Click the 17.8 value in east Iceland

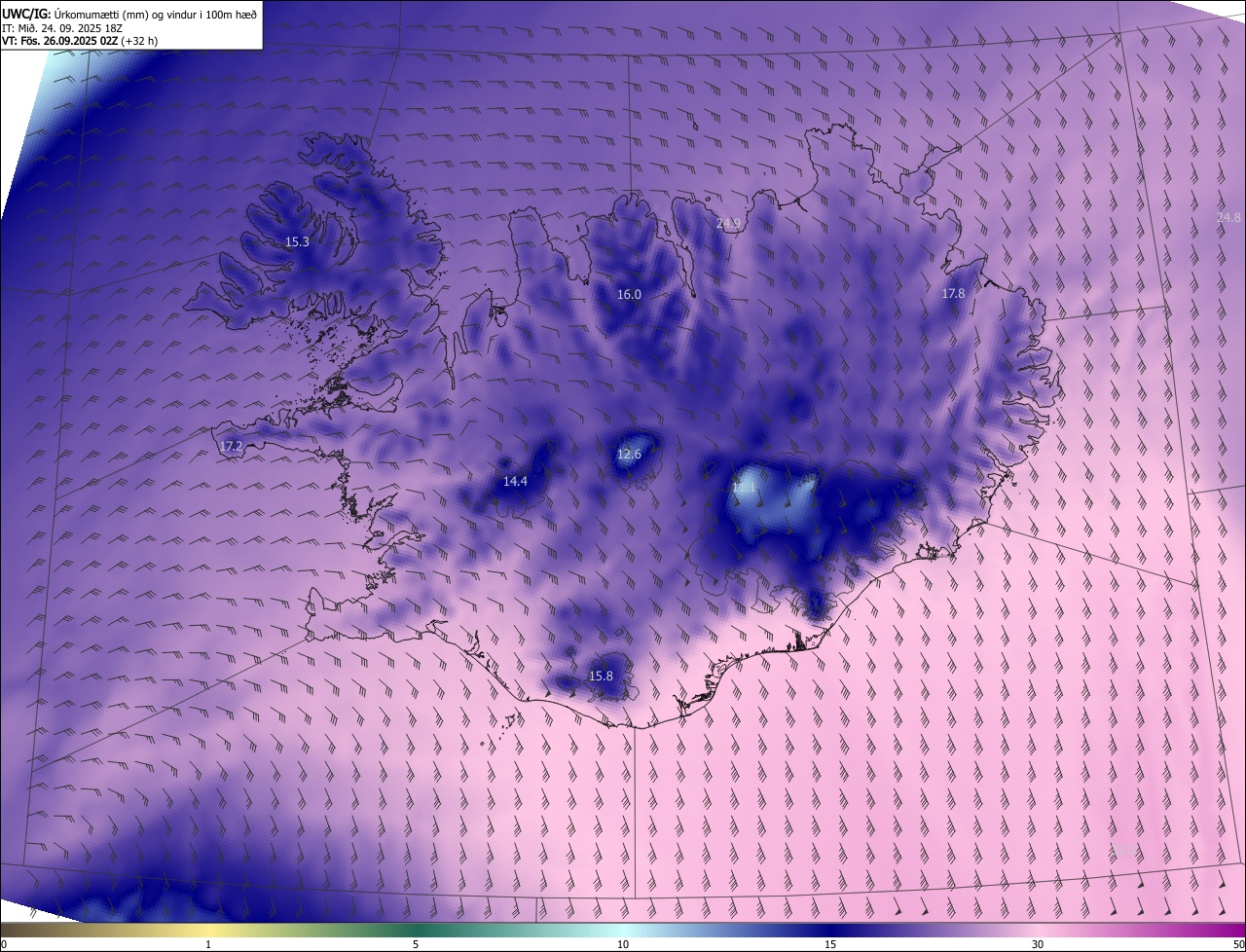pyautogui.click(x=953, y=293)
